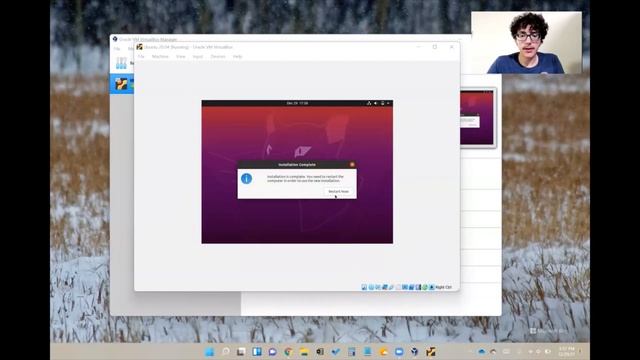Click the third VM status bar icon

click(378, 287)
